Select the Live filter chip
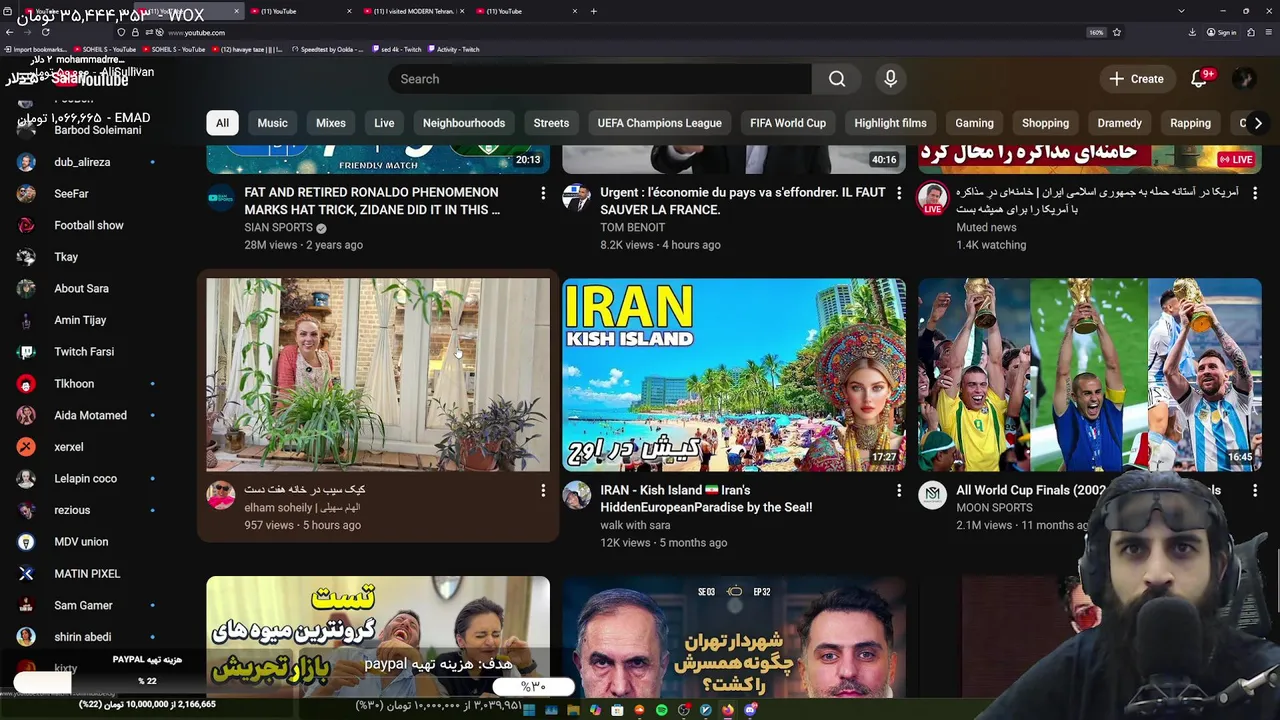The height and width of the screenshot is (720, 1280). pos(384,123)
